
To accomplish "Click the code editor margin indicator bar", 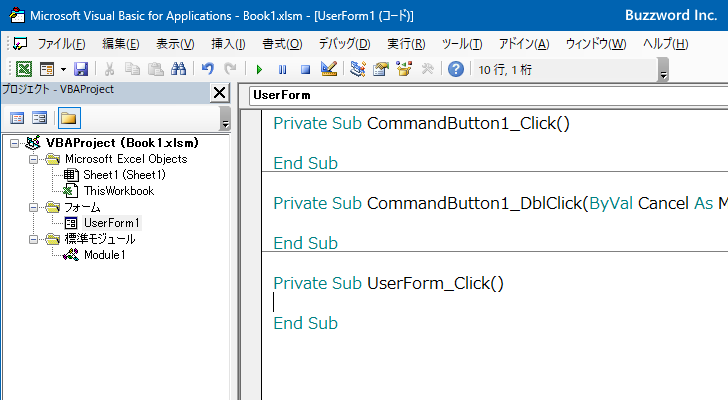I will (x=251, y=254).
